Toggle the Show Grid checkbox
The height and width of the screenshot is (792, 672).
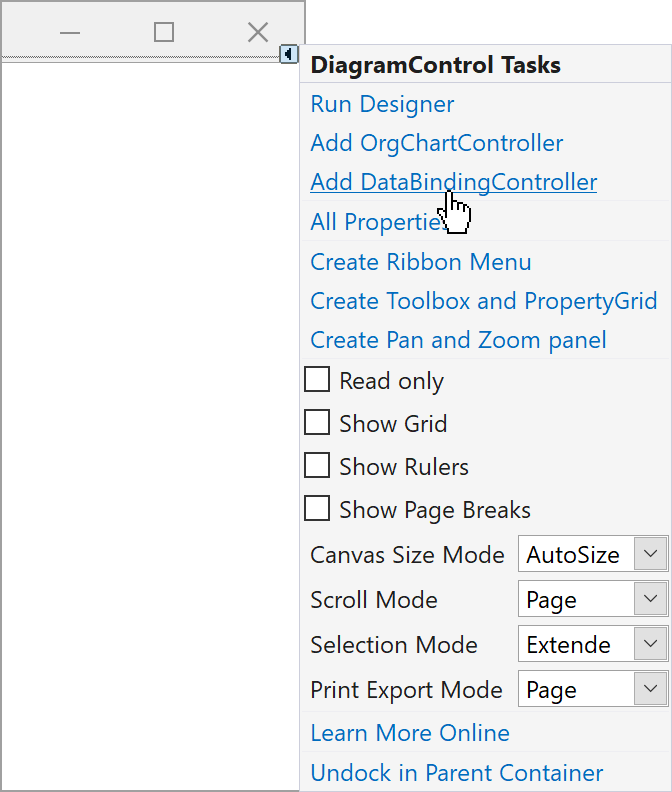tap(317, 423)
